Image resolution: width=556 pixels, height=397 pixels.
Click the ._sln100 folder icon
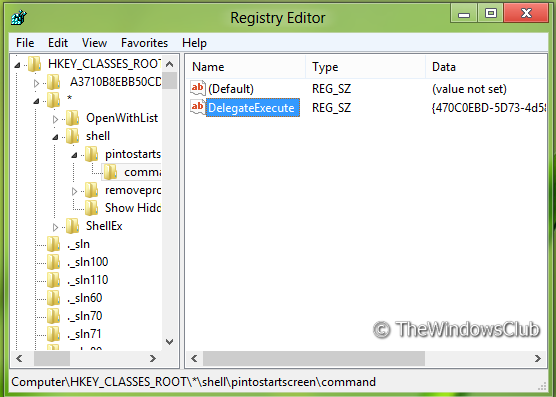[54, 262]
